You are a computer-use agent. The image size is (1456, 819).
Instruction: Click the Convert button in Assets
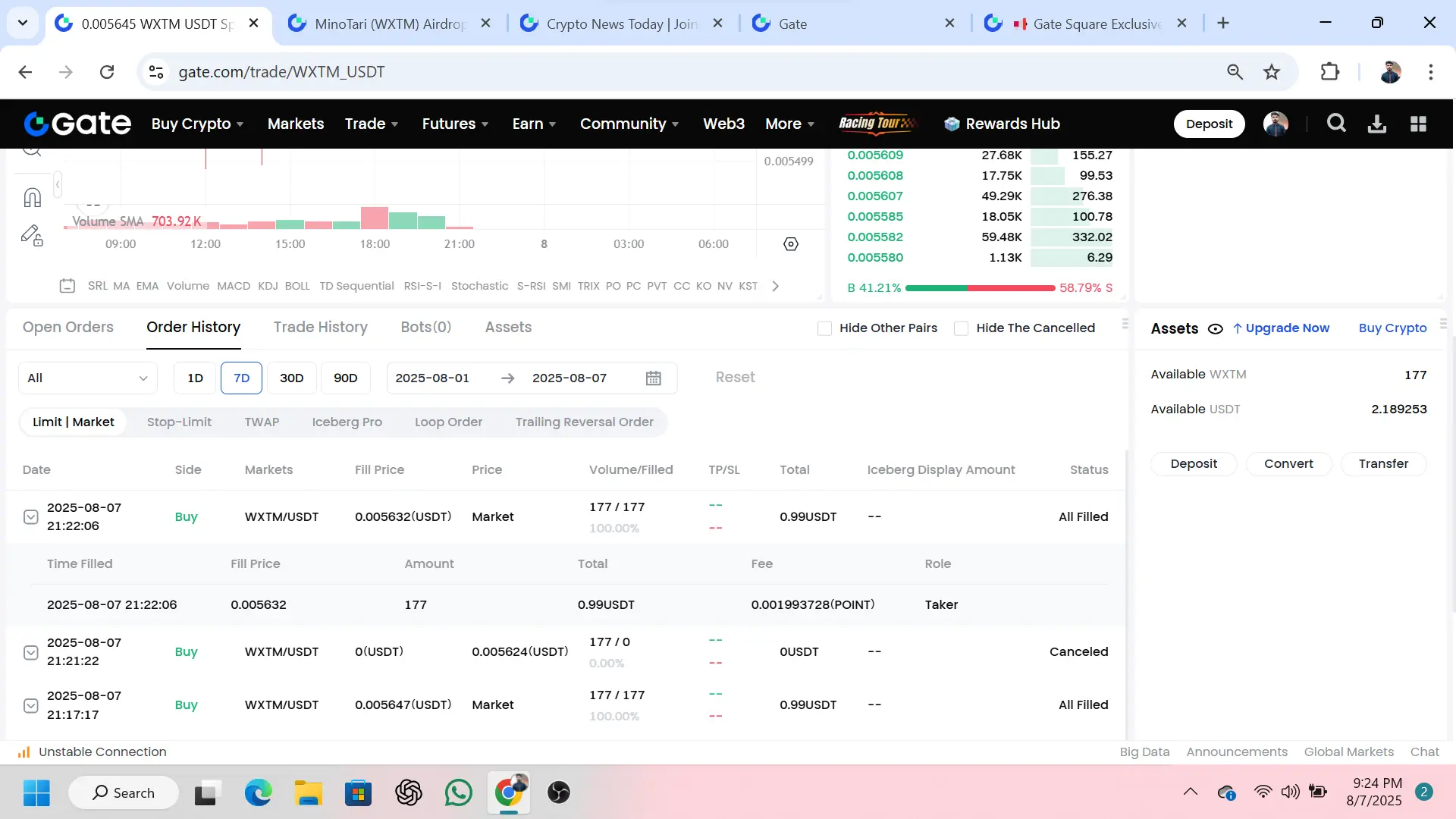pos(1288,464)
